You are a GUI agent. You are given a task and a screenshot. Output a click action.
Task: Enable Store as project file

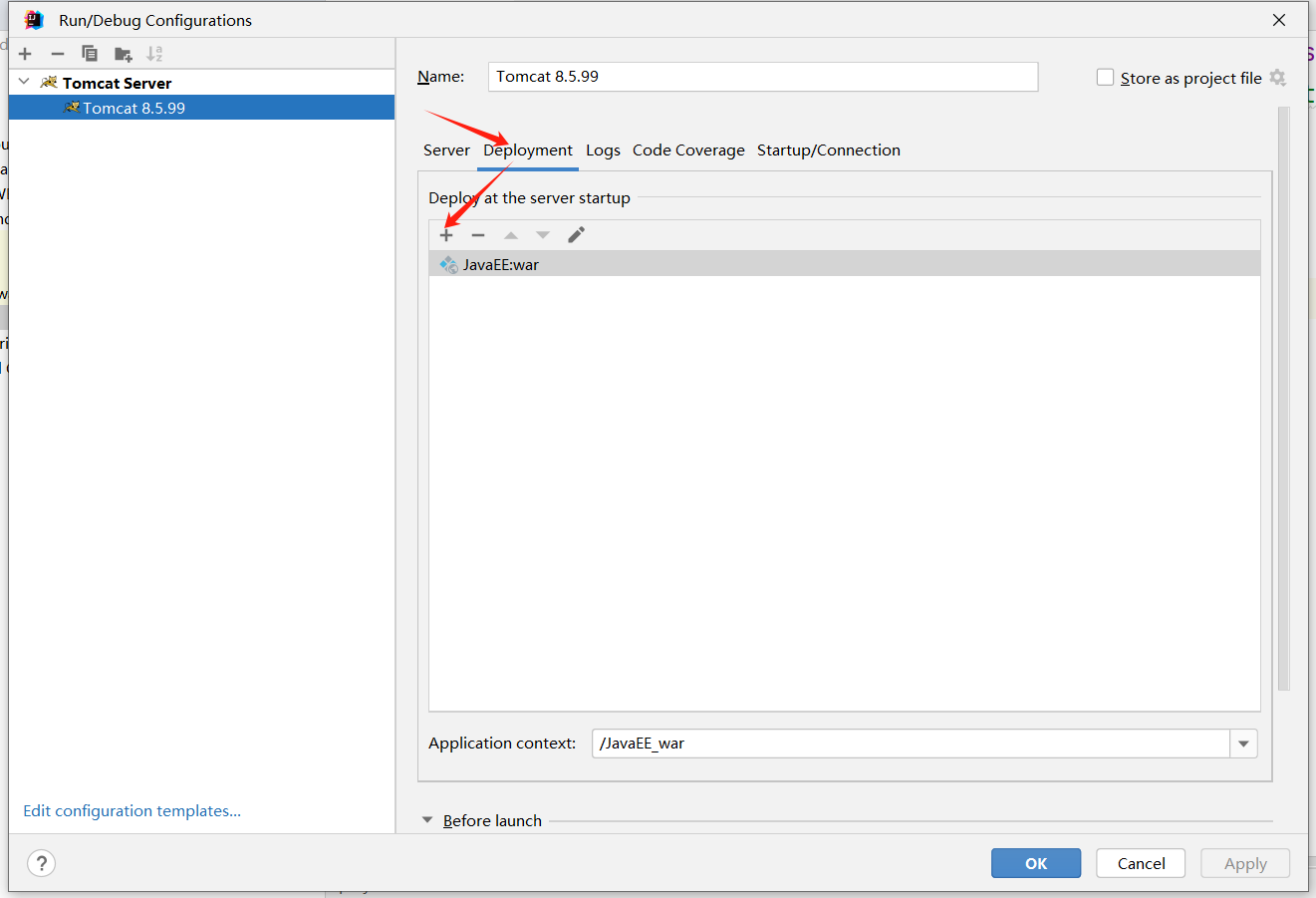click(1105, 78)
